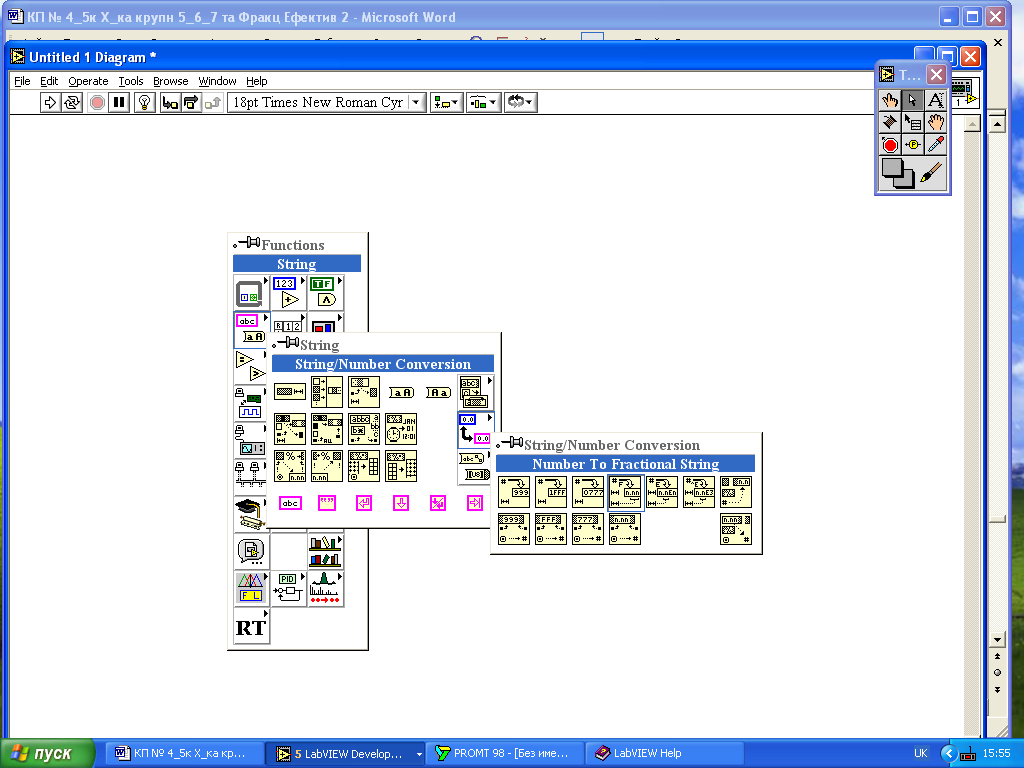Viewport: 1024px width, 768px height.
Task: Click the Step Over button
Action: [191, 103]
